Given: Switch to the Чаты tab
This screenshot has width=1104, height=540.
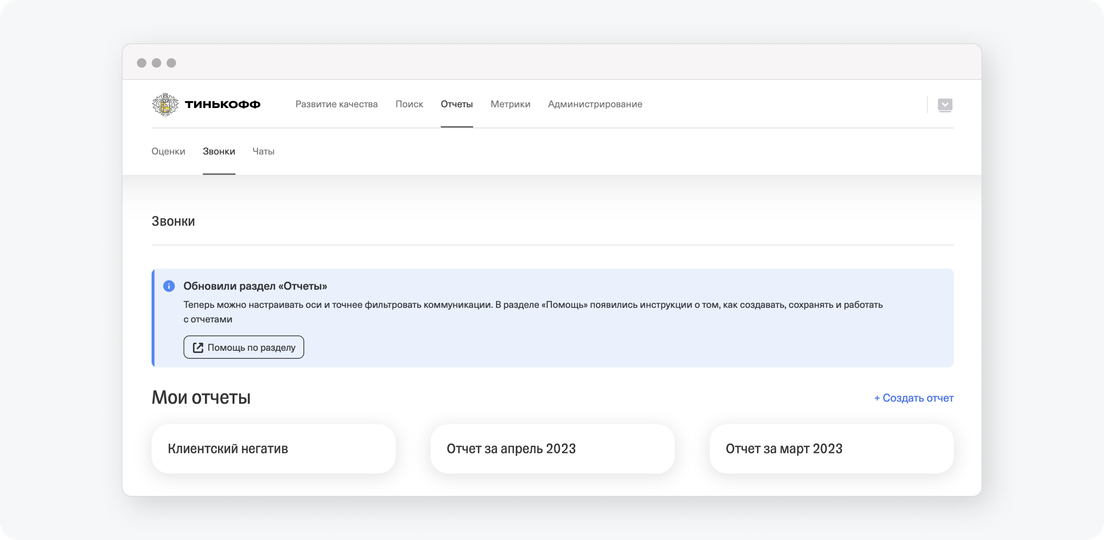Looking at the screenshot, I should [x=263, y=151].
